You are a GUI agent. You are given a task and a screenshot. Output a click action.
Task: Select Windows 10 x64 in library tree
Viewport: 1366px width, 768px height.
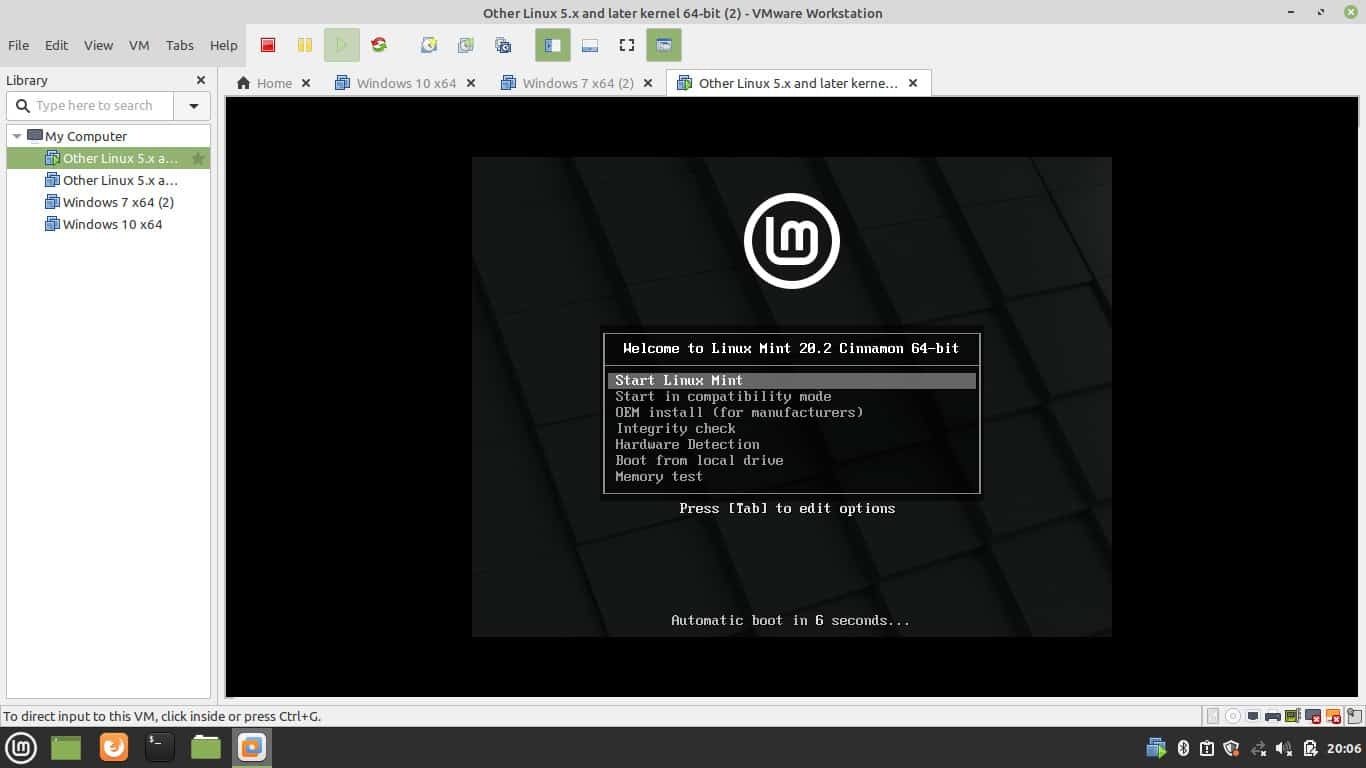(103, 224)
